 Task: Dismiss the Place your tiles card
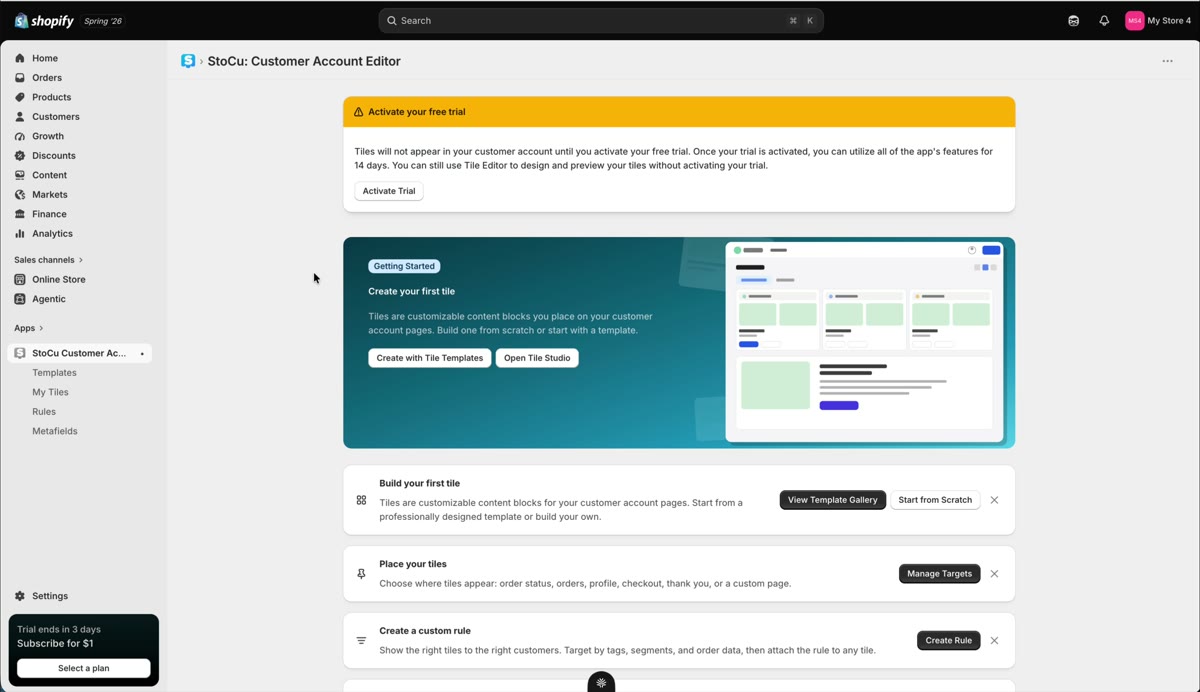pos(994,574)
